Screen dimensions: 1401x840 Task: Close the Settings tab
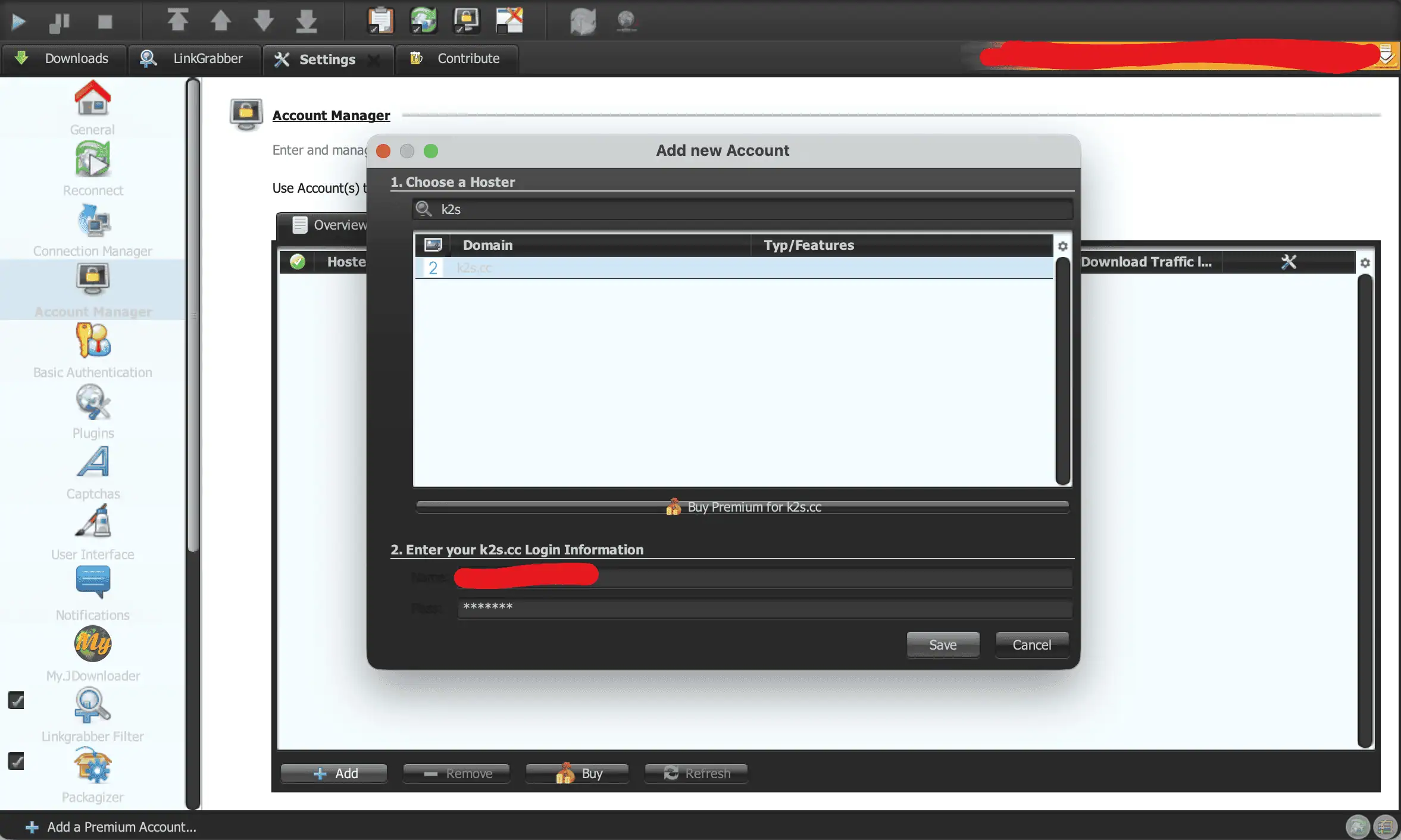pyautogui.click(x=374, y=59)
